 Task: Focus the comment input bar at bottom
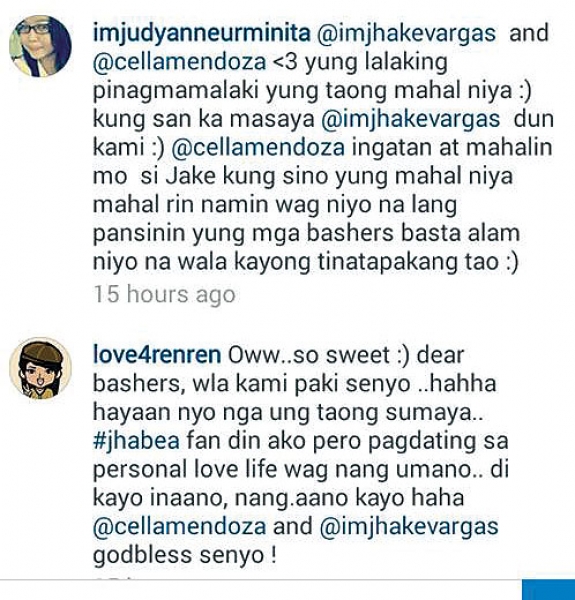pyautogui.click(x=260, y=590)
